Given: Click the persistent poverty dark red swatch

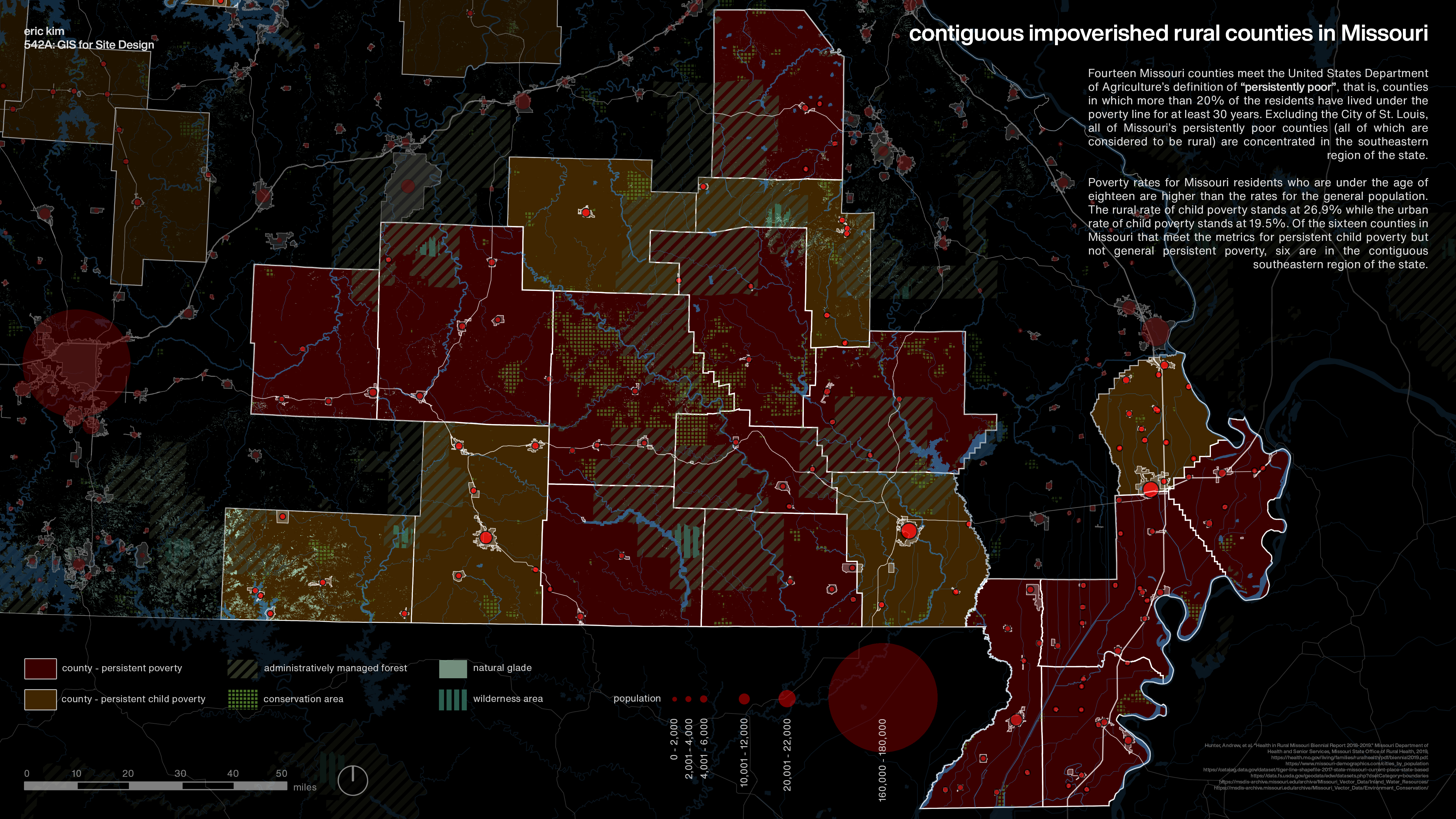Looking at the screenshot, I should (x=40, y=669).
